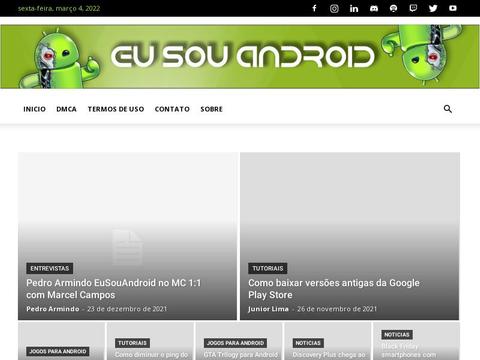Screen dimensions: 480x360
Task: Open article Como diminuir o ping
Action: (151, 355)
